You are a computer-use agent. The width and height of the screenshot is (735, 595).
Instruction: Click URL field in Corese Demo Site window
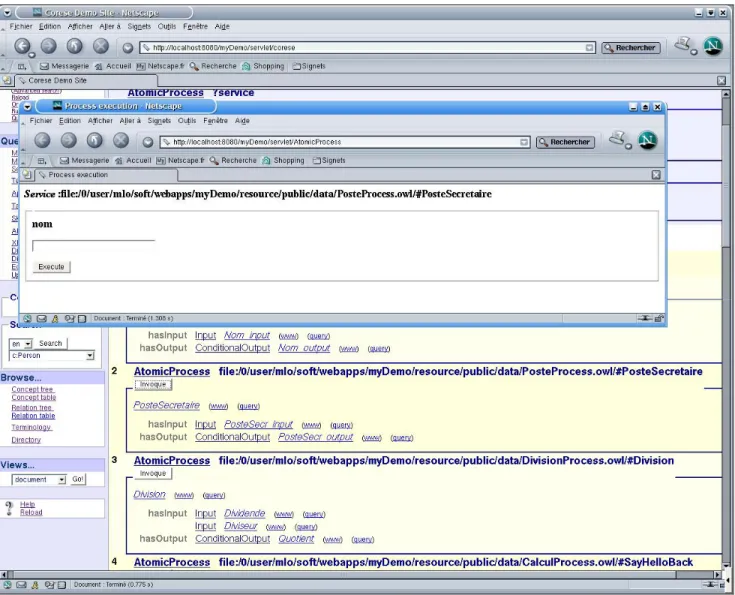(368, 48)
